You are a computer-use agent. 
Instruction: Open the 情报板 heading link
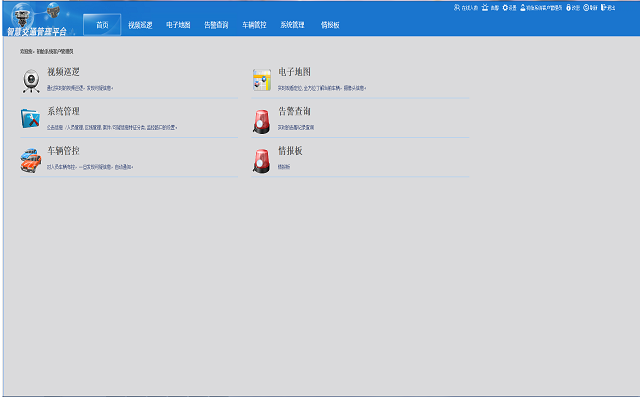pos(290,151)
